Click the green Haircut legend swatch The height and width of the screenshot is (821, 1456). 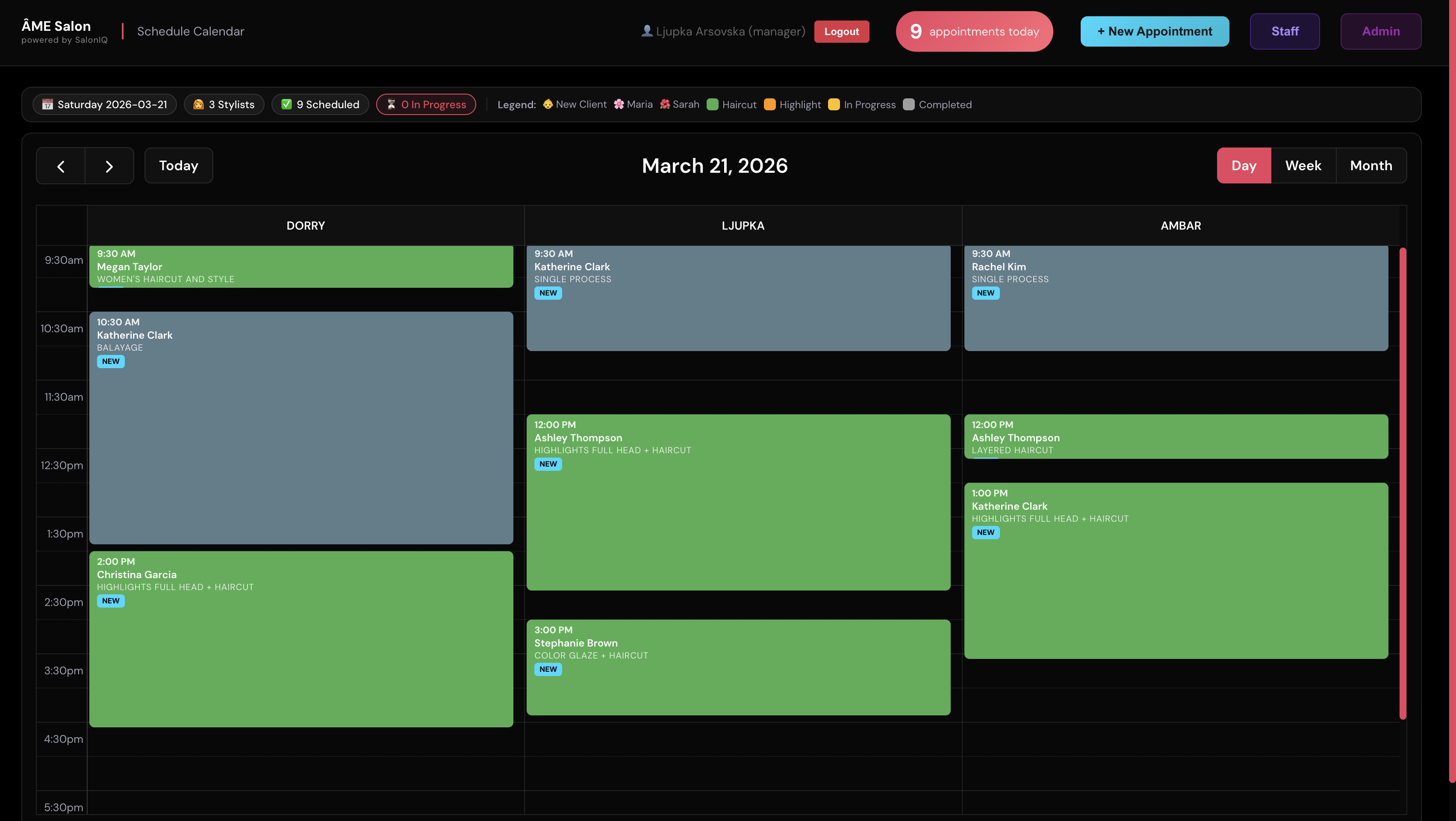click(x=712, y=105)
